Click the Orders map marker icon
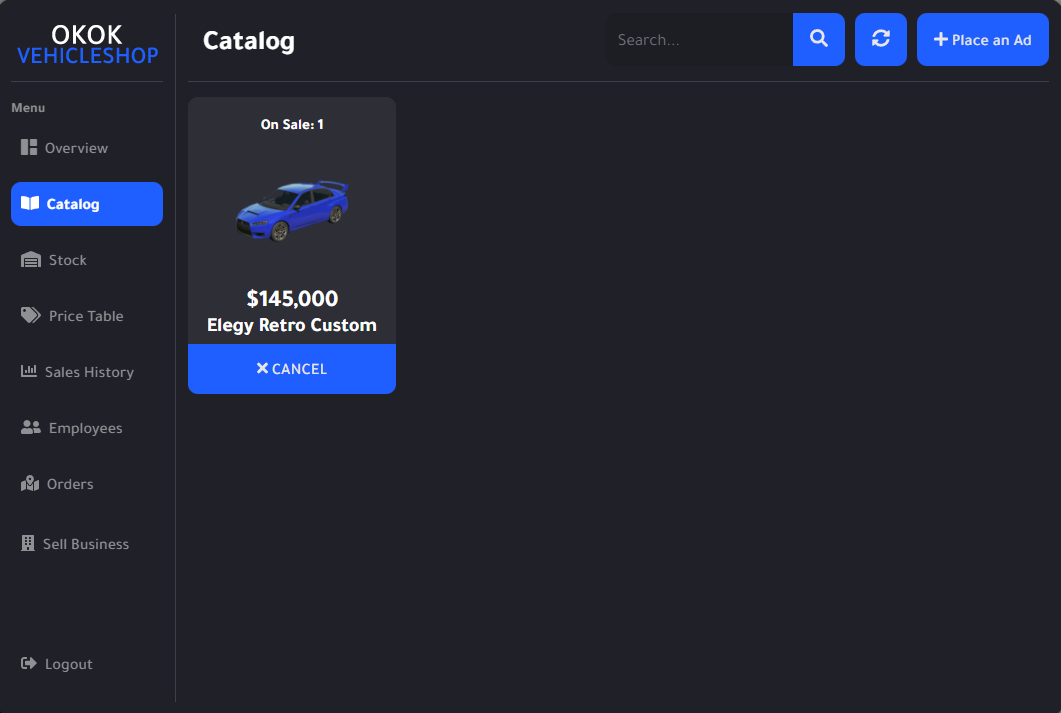Screen dimensions: 1061x713 tap(30, 484)
